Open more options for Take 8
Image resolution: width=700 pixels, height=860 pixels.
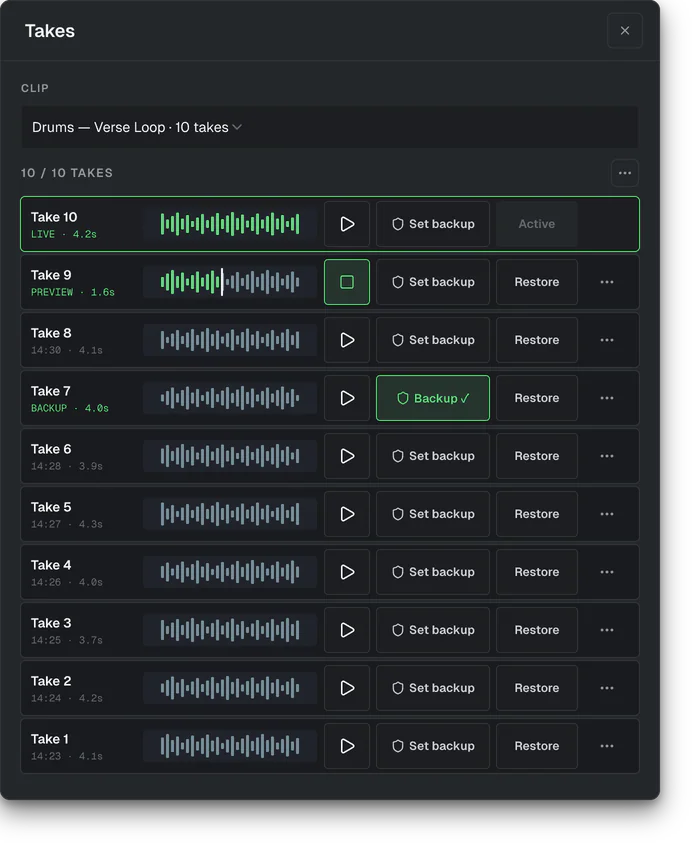click(x=607, y=340)
